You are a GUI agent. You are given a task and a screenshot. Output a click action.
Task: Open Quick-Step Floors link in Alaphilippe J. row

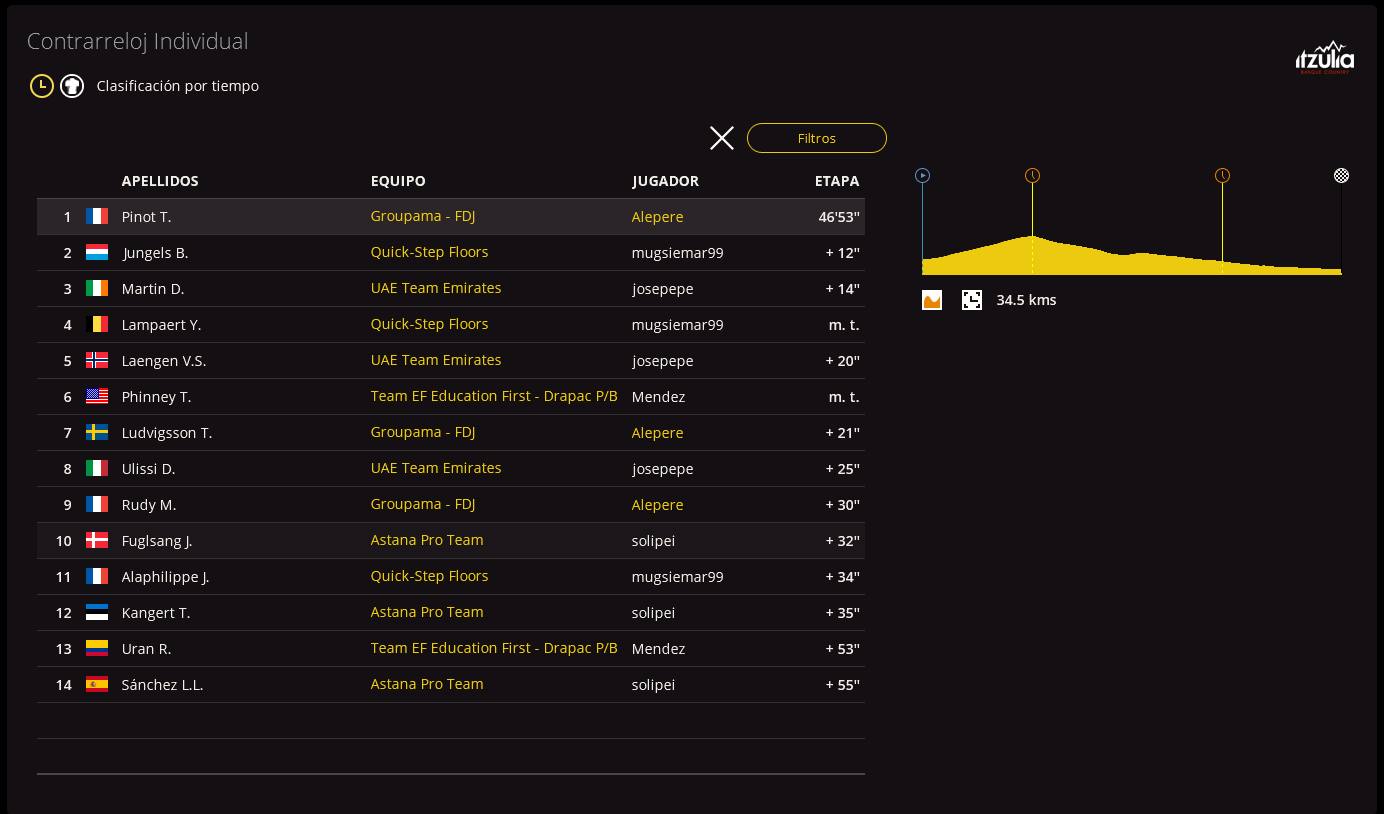(x=430, y=576)
